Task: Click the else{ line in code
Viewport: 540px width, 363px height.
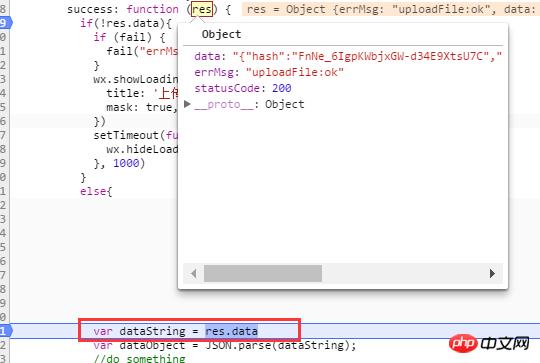Action: (x=96, y=191)
